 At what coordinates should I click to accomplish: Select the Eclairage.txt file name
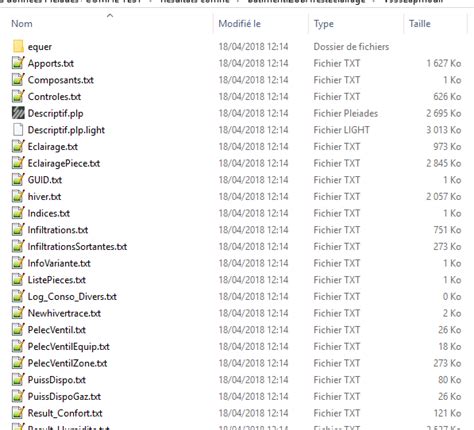point(53,147)
